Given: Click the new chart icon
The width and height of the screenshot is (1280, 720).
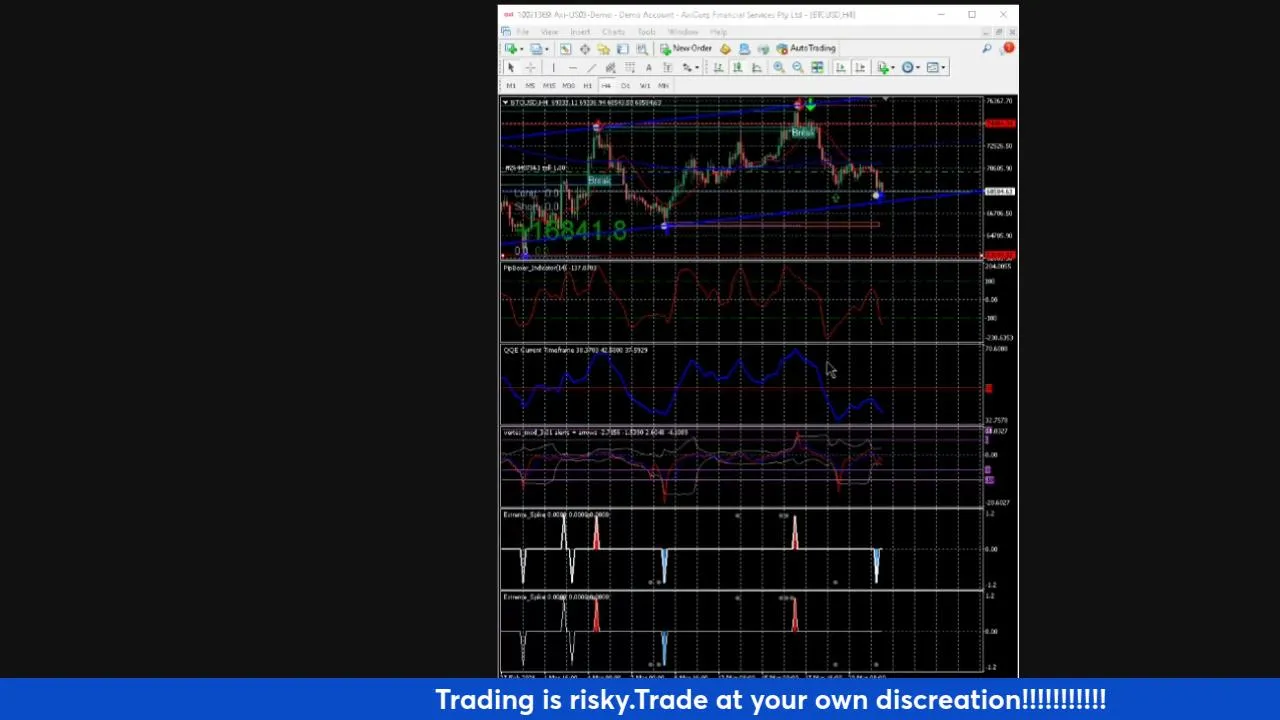Looking at the screenshot, I should (511, 49).
